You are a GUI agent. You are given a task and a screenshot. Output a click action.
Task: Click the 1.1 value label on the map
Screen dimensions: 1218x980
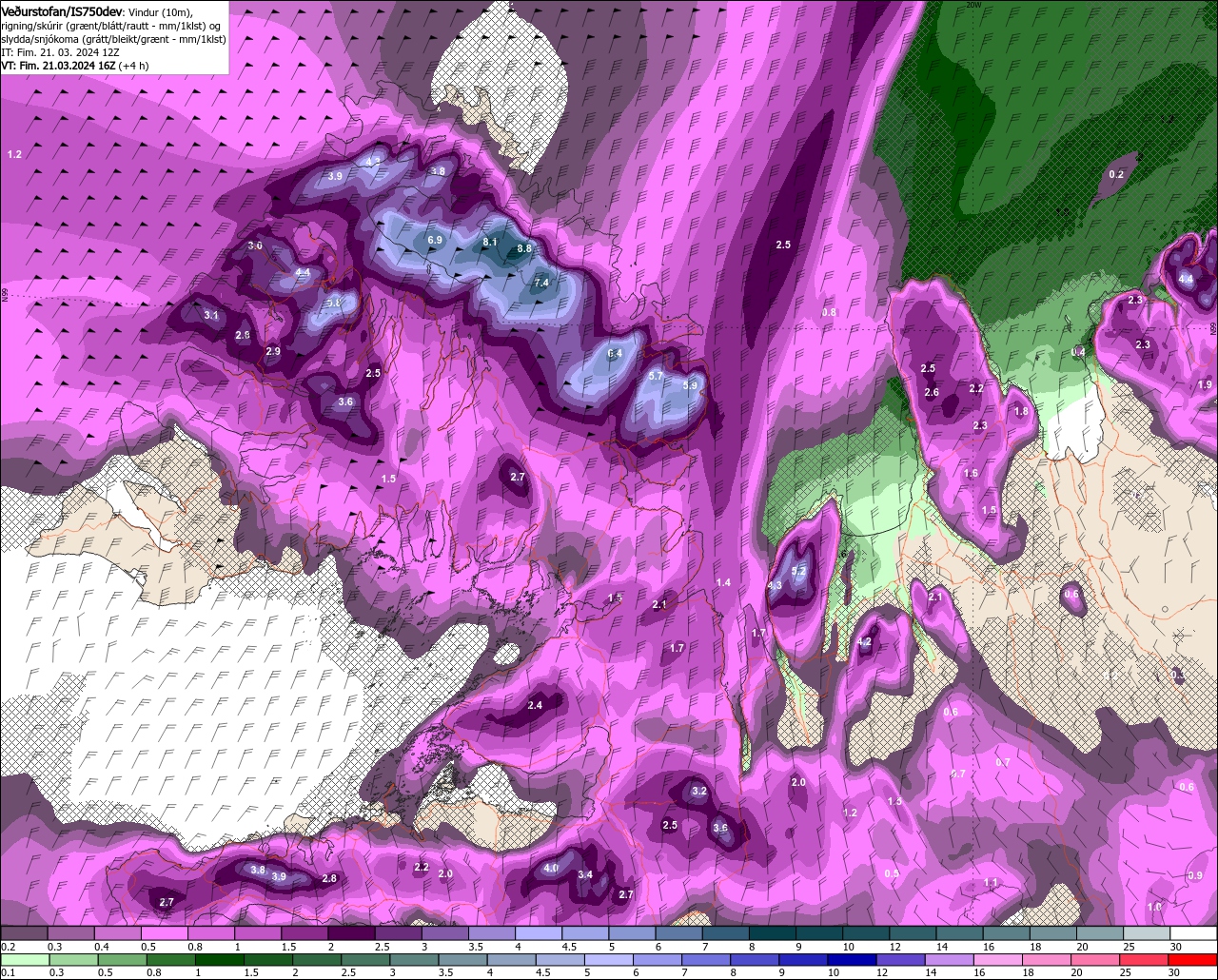click(x=991, y=882)
